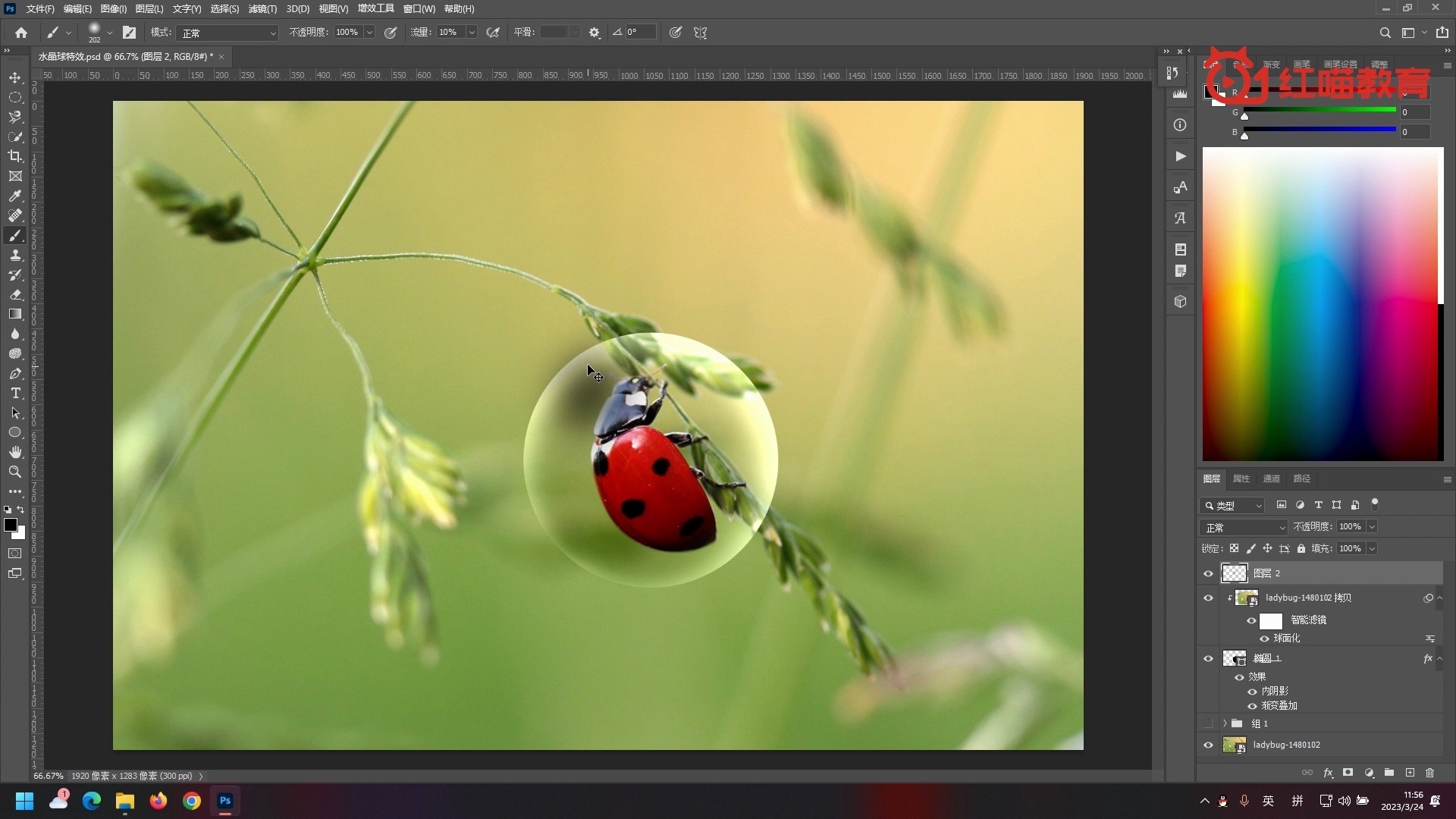This screenshot has width=1456, height=819.
Task: Select the Crop tool
Action: pyautogui.click(x=15, y=156)
